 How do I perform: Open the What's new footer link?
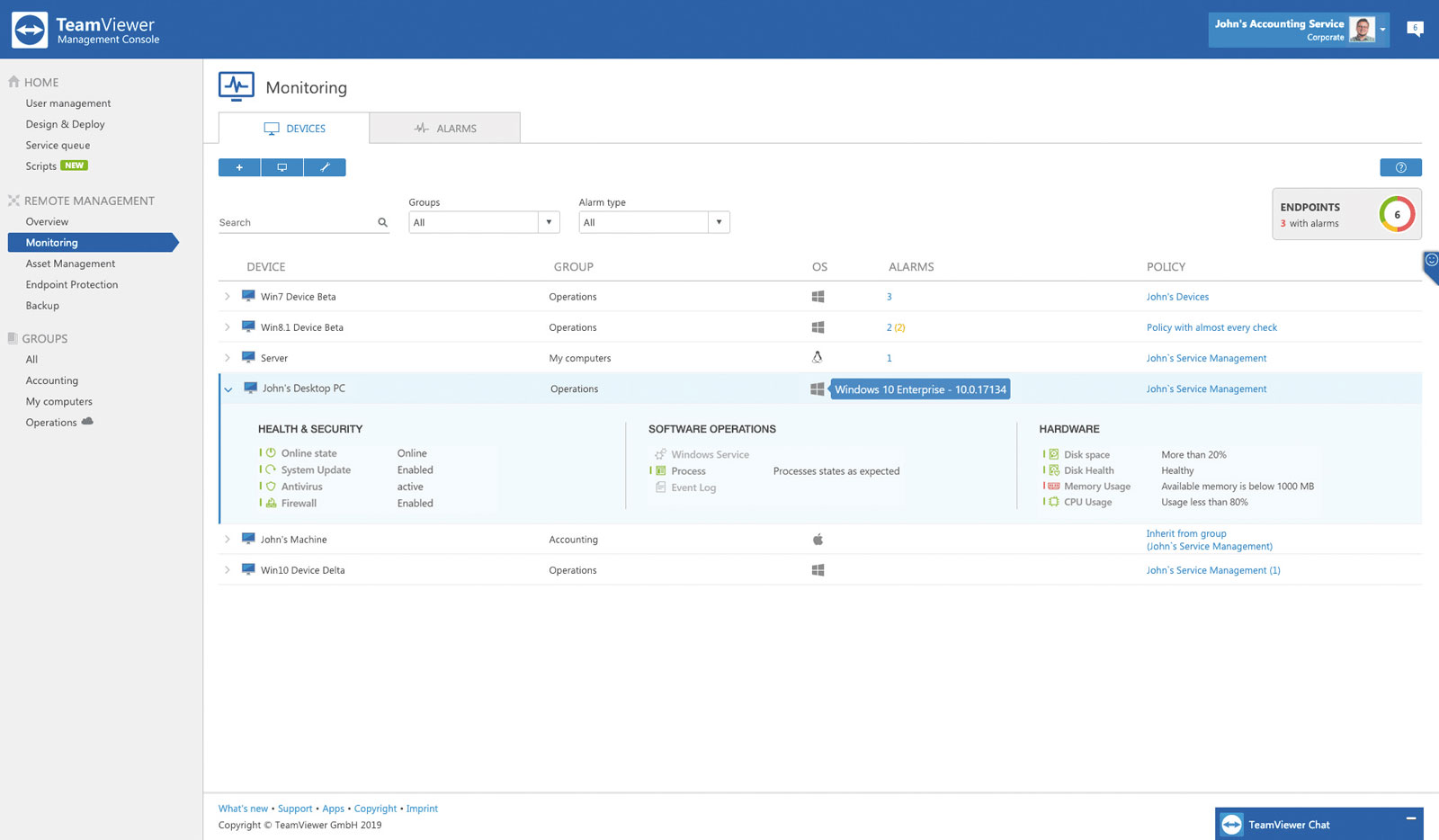click(243, 809)
